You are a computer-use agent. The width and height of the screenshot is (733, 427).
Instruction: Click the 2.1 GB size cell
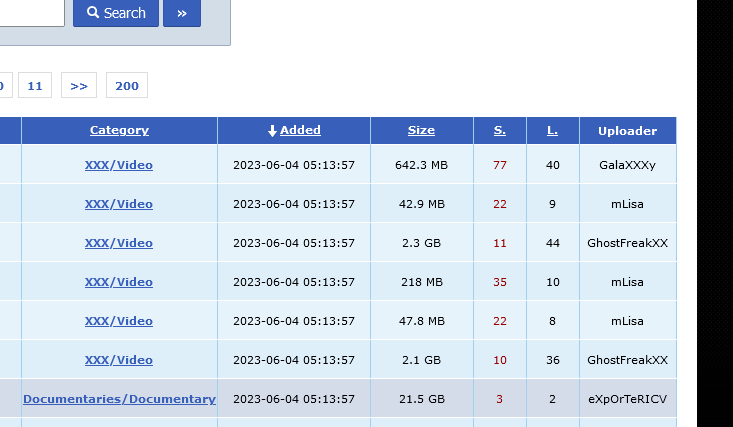click(421, 360)
